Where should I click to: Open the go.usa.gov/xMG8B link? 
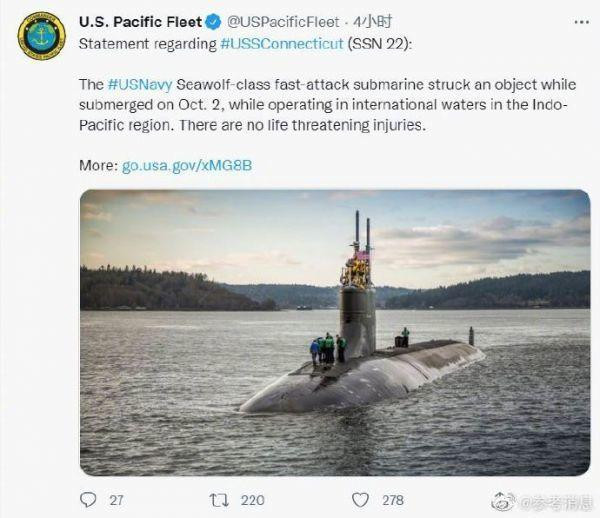187,164
